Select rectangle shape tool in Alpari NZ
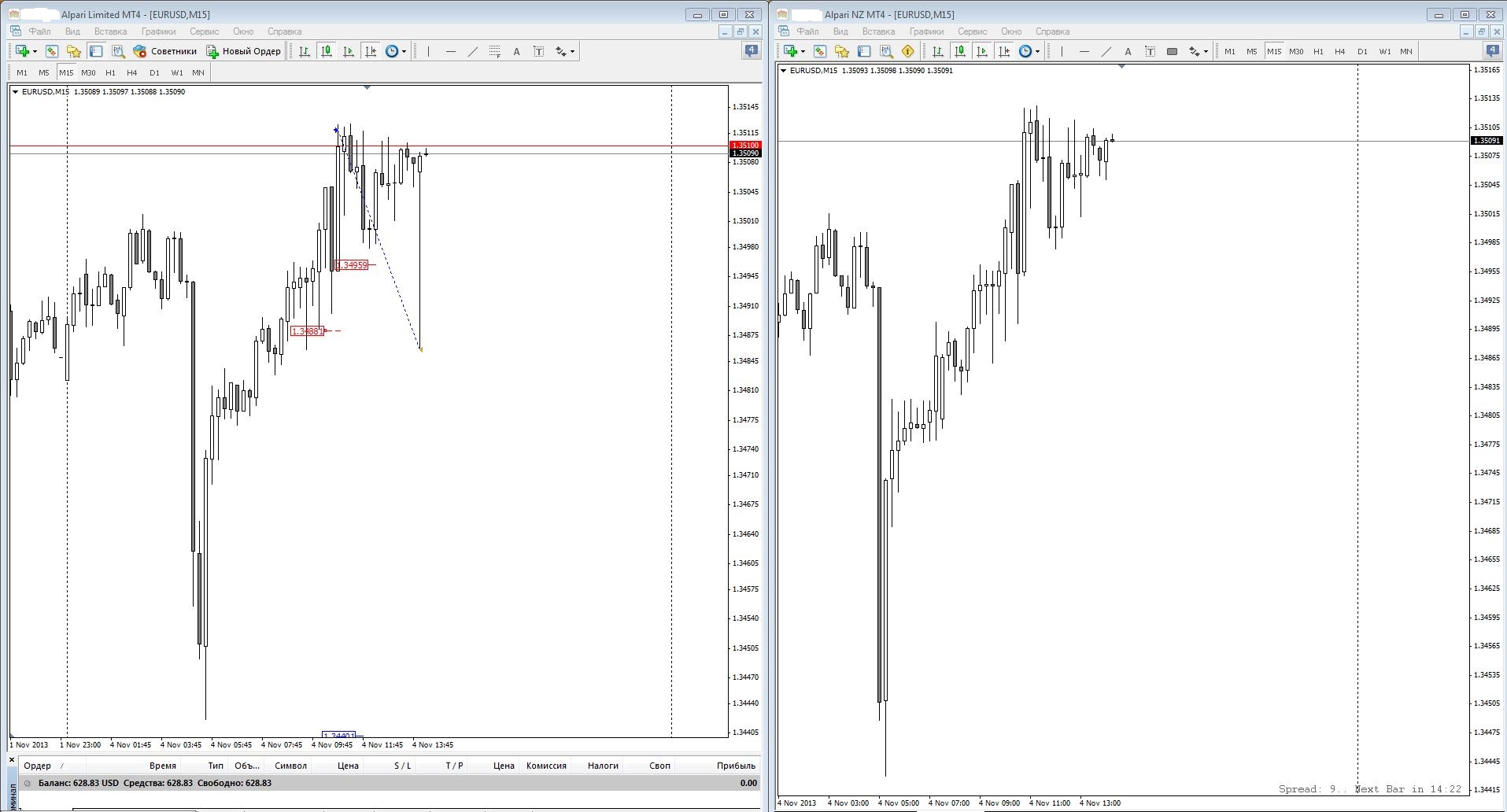 pyautogui.click(x=1172, y=51)
